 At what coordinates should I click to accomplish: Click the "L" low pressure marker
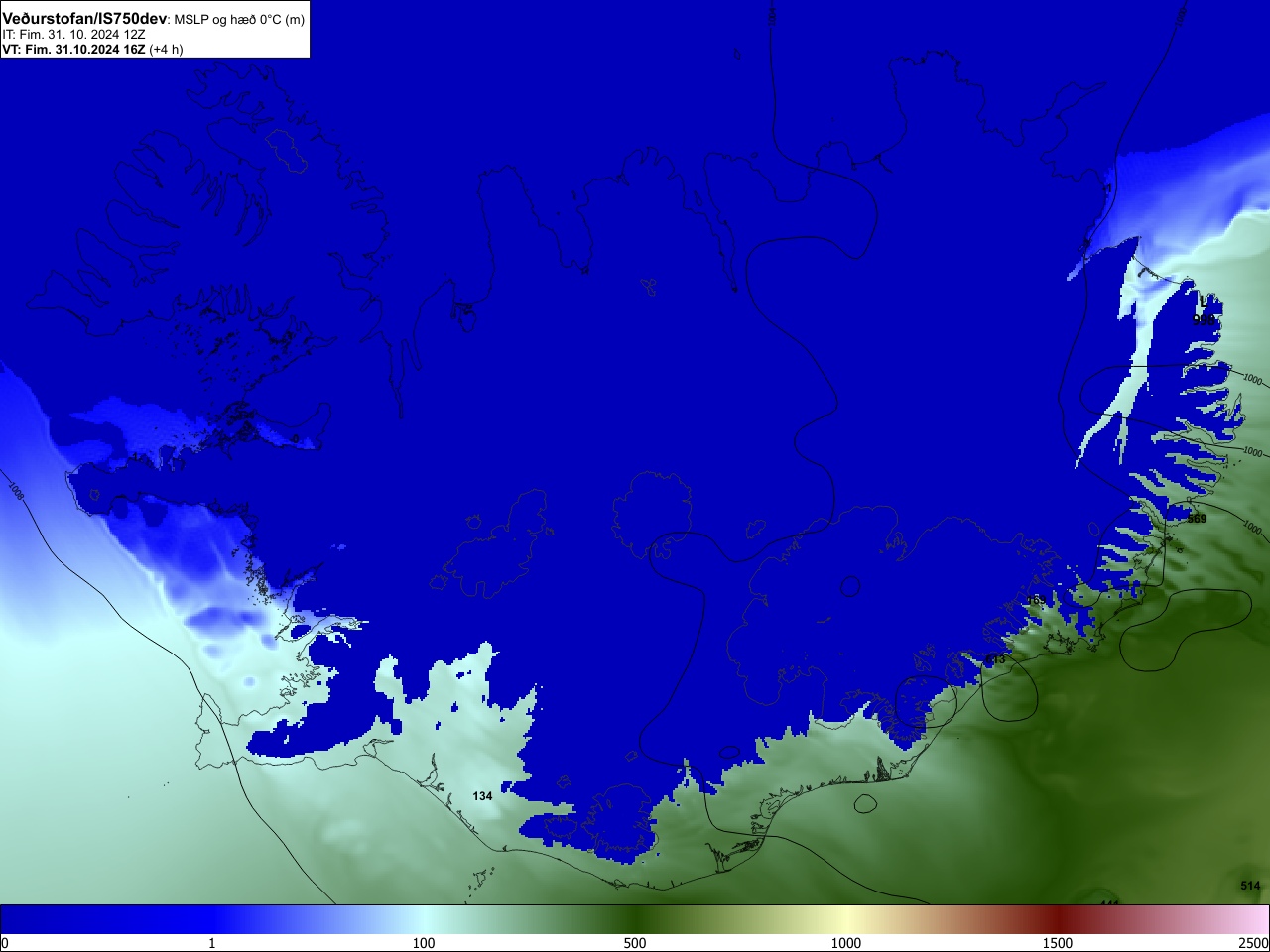click(x=1203, y=300)
